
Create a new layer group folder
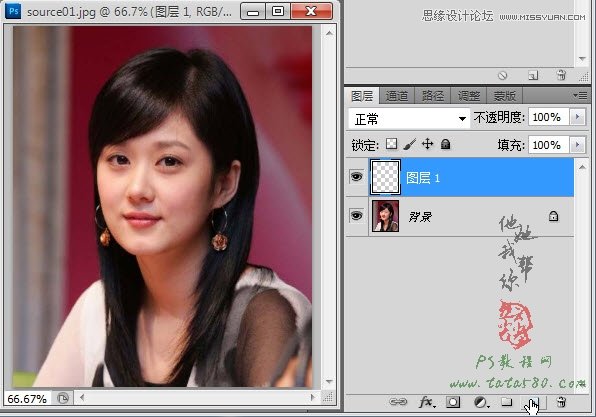pyautogui.click(x=506, y=401)
